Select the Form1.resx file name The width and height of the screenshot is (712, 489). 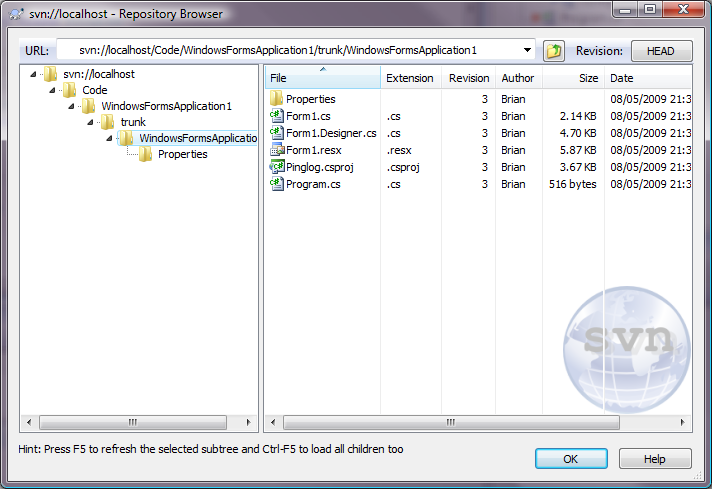(314, 149)
